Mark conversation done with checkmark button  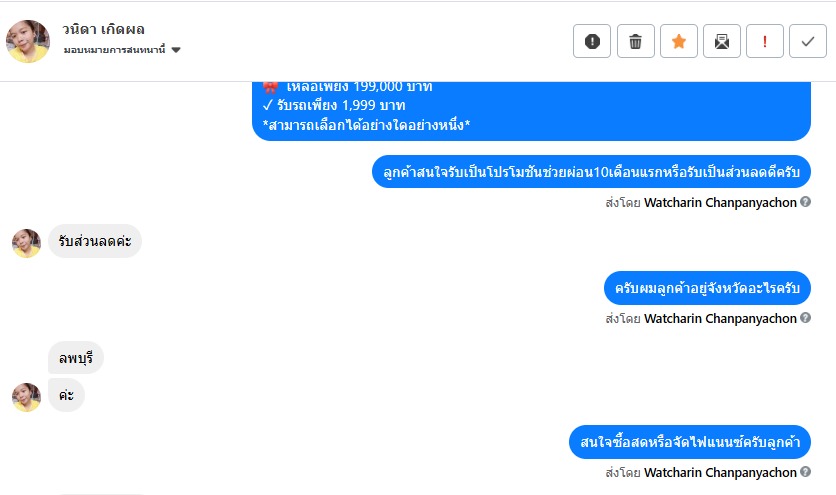click(x=808, y=41)
